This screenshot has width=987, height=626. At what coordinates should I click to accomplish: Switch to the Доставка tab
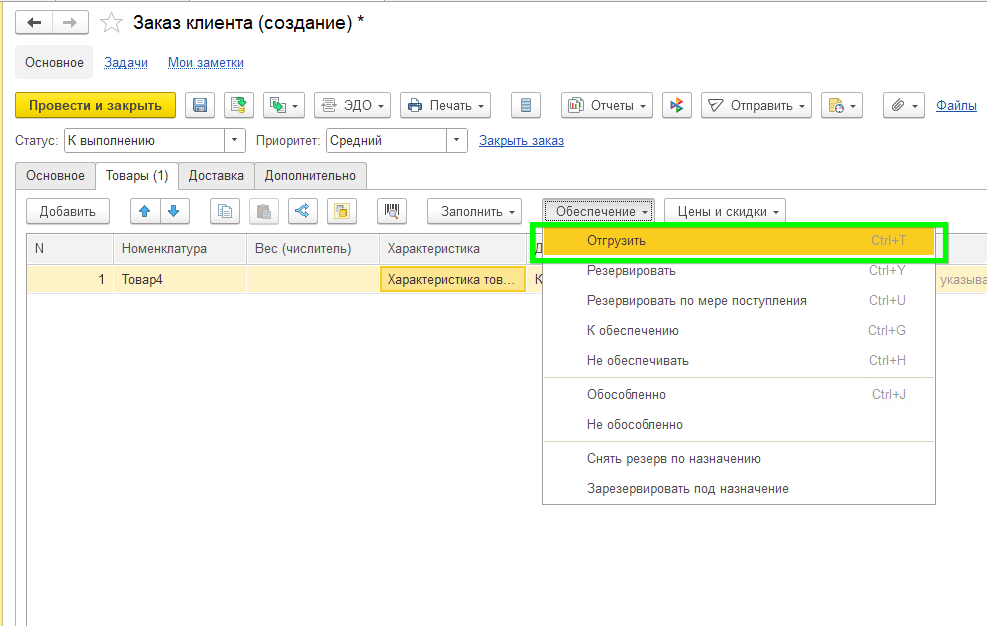[216, 176]
